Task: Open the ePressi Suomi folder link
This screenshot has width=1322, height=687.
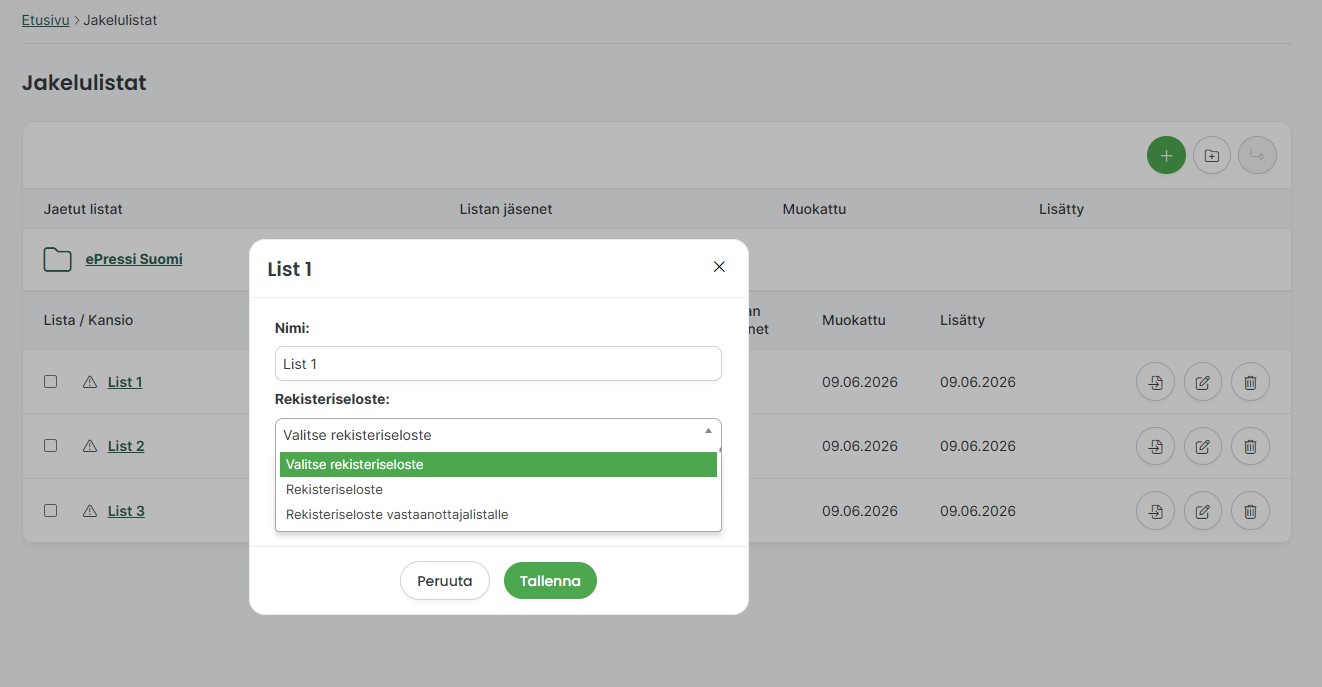Action: pos(134,259)
